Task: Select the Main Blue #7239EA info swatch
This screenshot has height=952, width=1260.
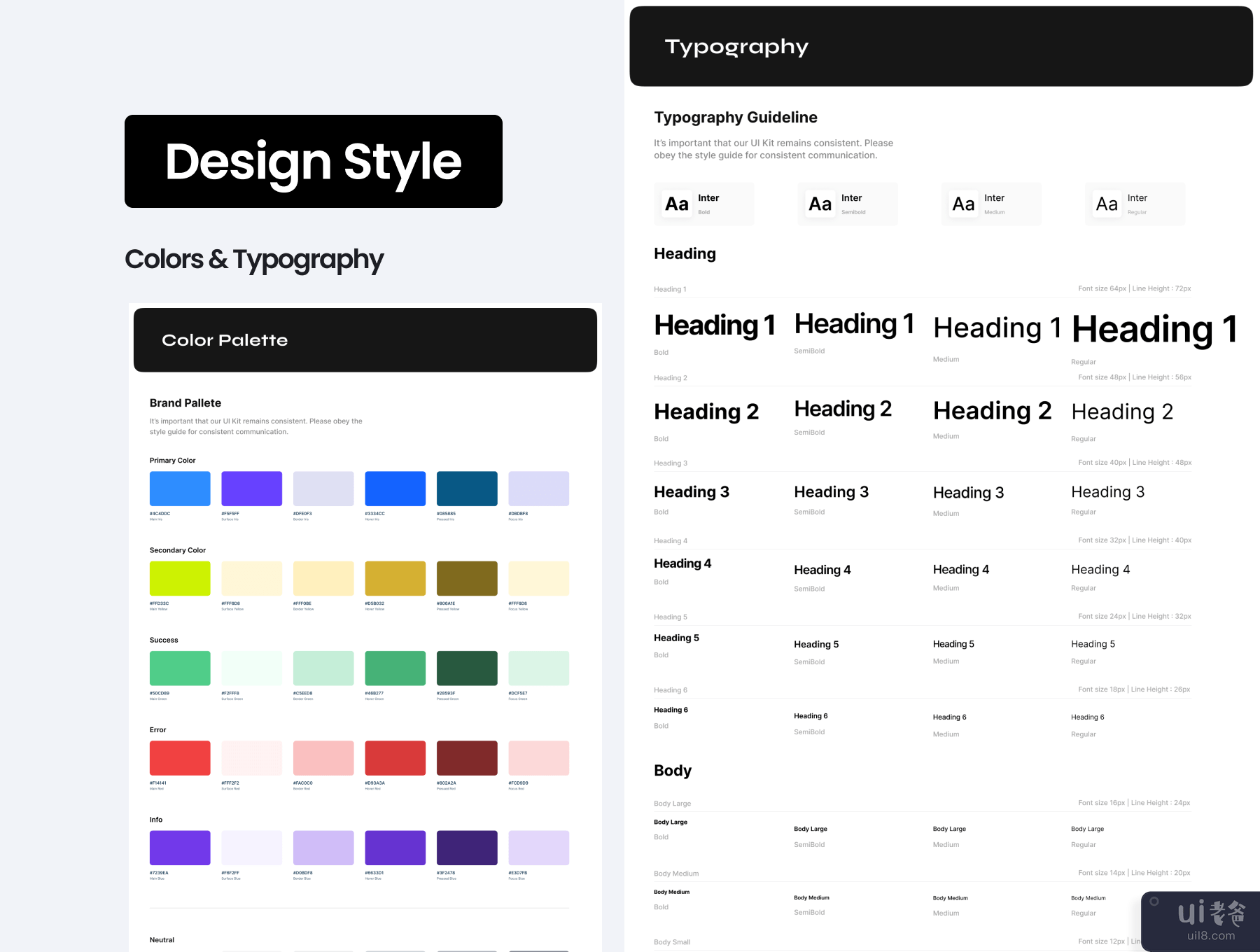Action: click(x=180, y=848)
